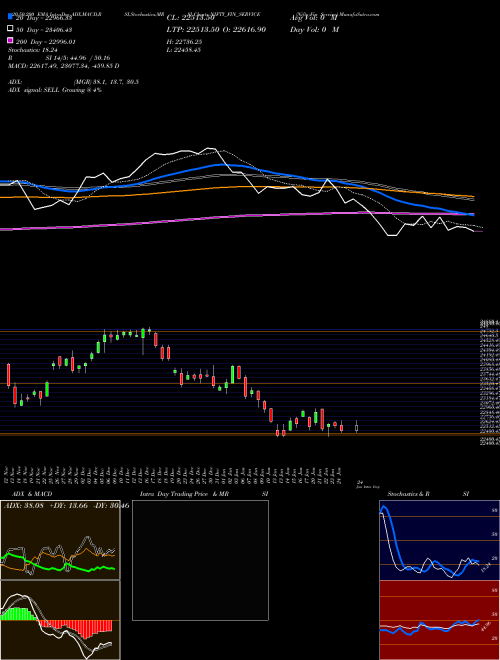Open the ADX indicator chart thumbnail
The height and width of the screenshot is (660, 500).
pos(60,540)
